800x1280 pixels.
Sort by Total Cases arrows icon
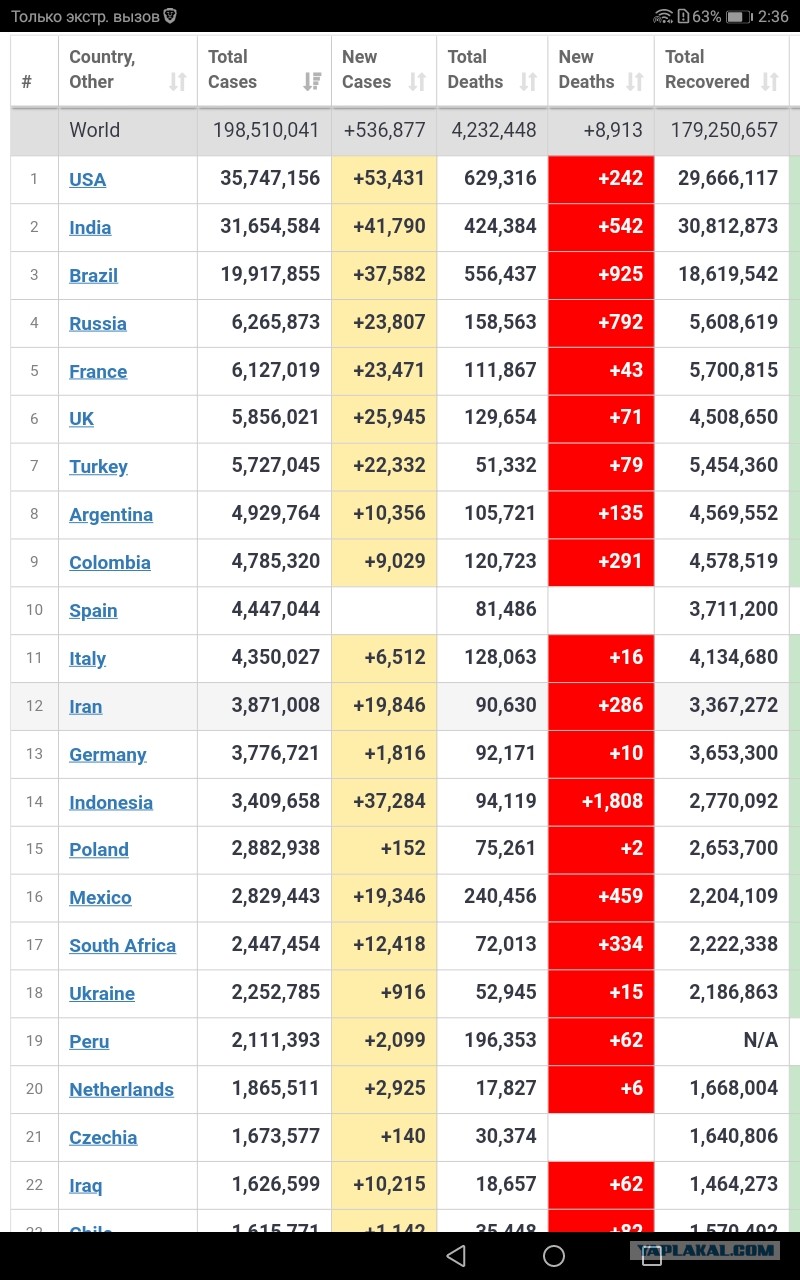pyautogui.click(x=312, y=82)
